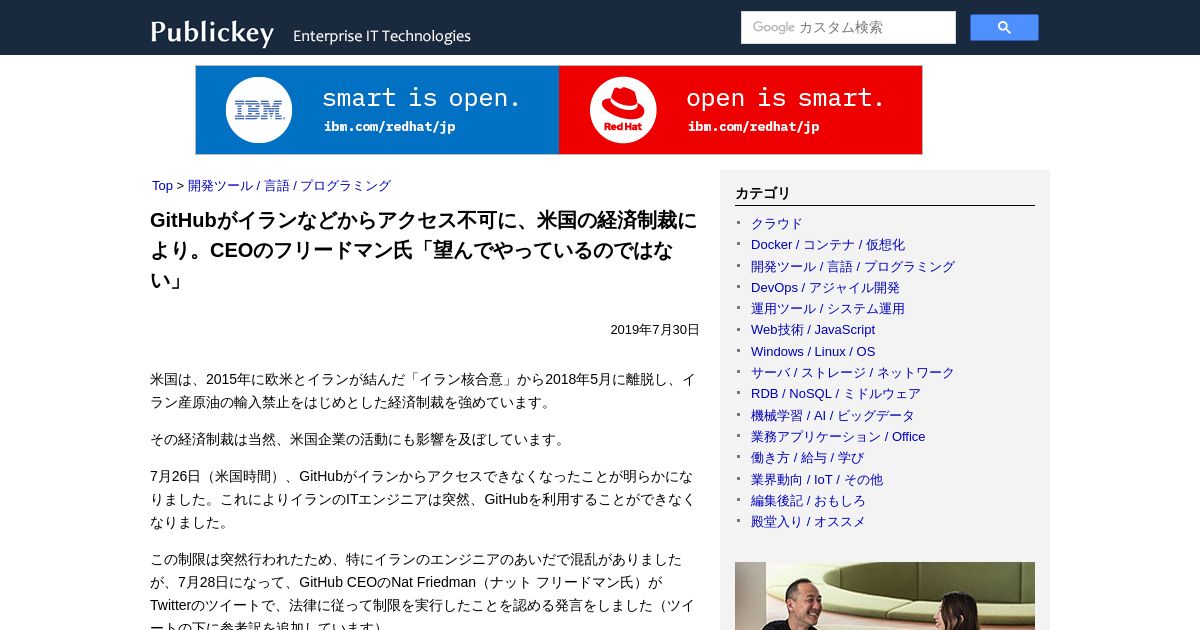Screen dimensions: 1200x630
Task: Click the sidebar photo advertisement thumbnail
Action: pyautogui.click(x=885, y=596)
